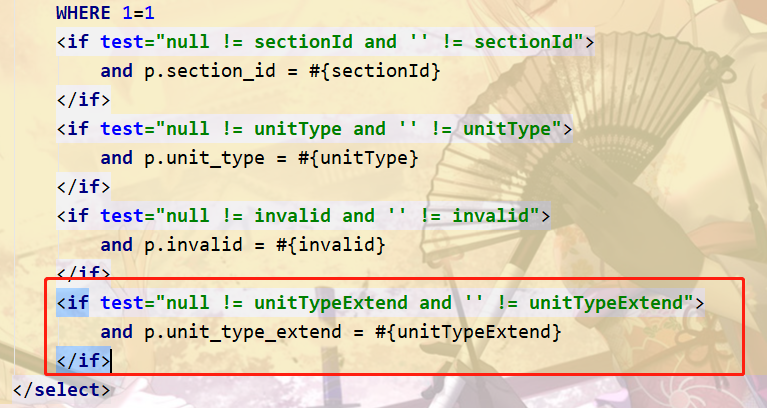Viewport: 767px width, 408px height.
Task: Click the highlighted closing if tag at caret
Action: [84, 361]
